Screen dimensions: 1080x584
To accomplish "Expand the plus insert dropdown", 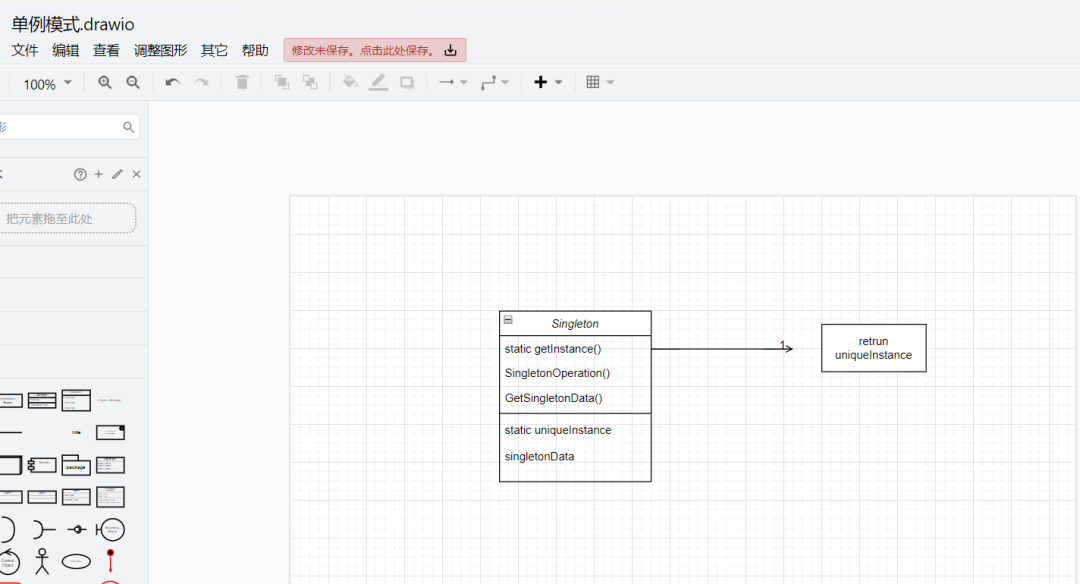I will [548, 83].
